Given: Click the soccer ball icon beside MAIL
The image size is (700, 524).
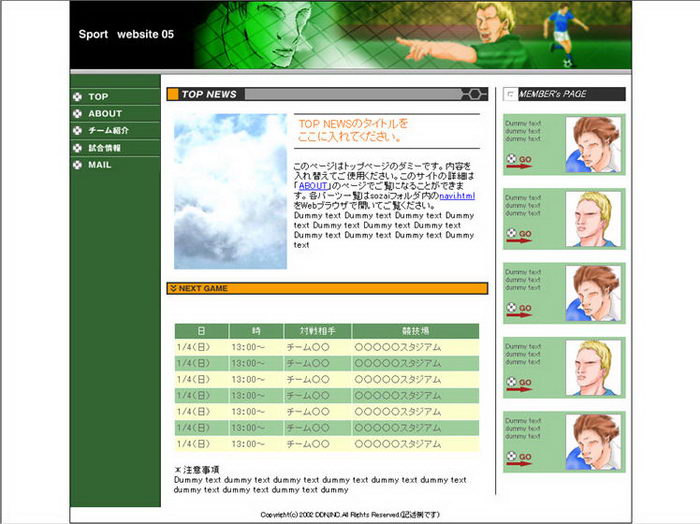Looking at the screenshot, I should click(x=77, y=165).
